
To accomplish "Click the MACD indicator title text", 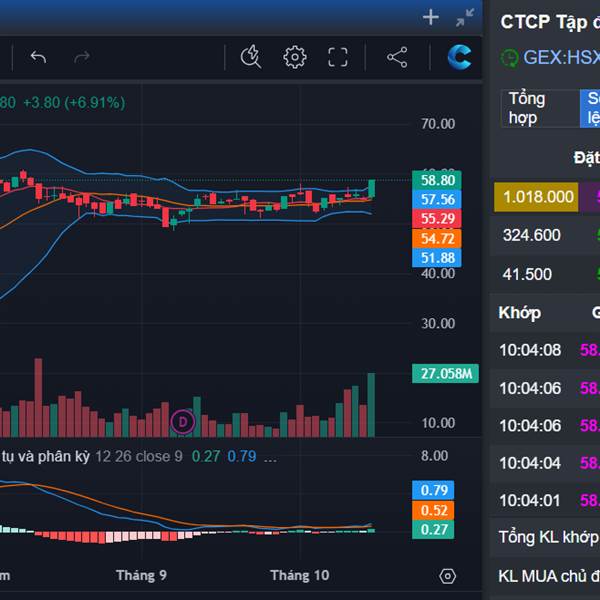I will [x=46, y=456].
